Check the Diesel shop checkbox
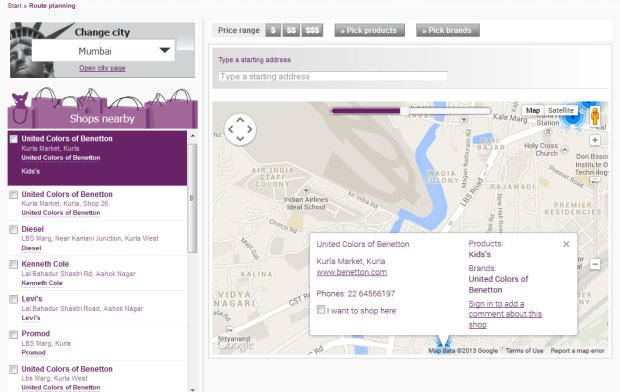620x392 pixels. coord(13,229)
